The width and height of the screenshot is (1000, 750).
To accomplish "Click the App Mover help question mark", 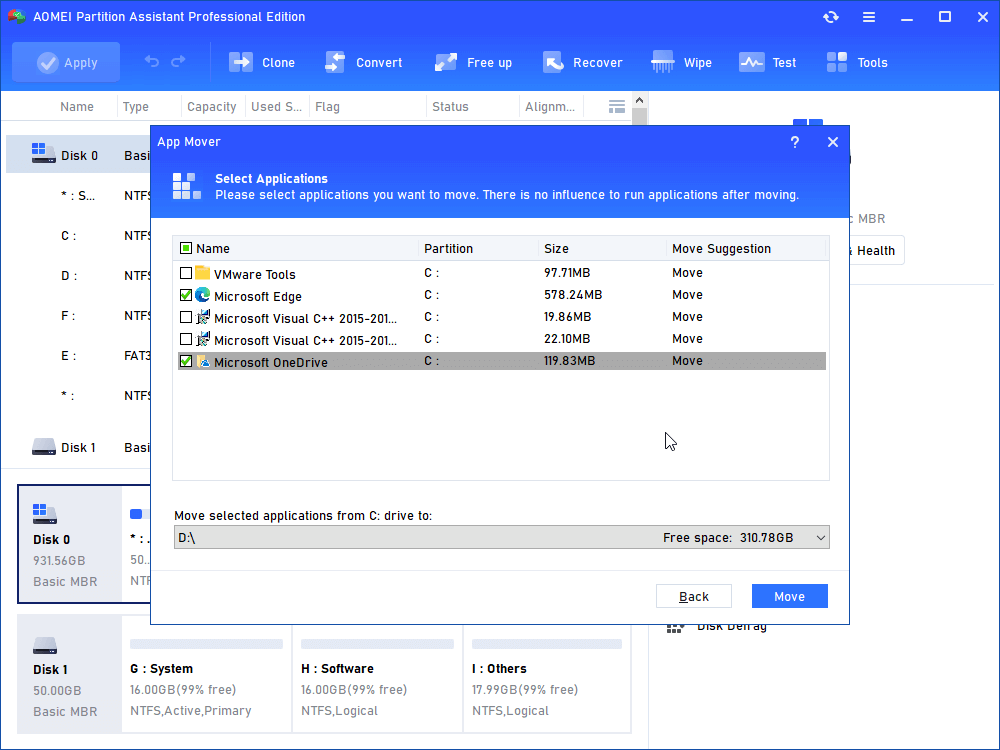I will (x=795, y=142).
